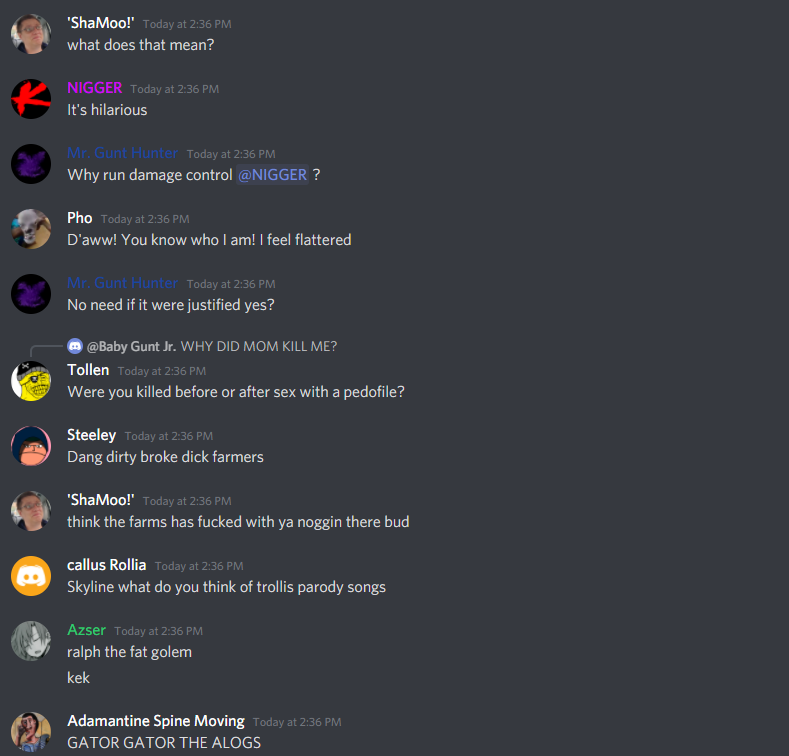The image size is (789, 756).
Task: Select the callus Rollia username
Action: [x=107, y=565]
